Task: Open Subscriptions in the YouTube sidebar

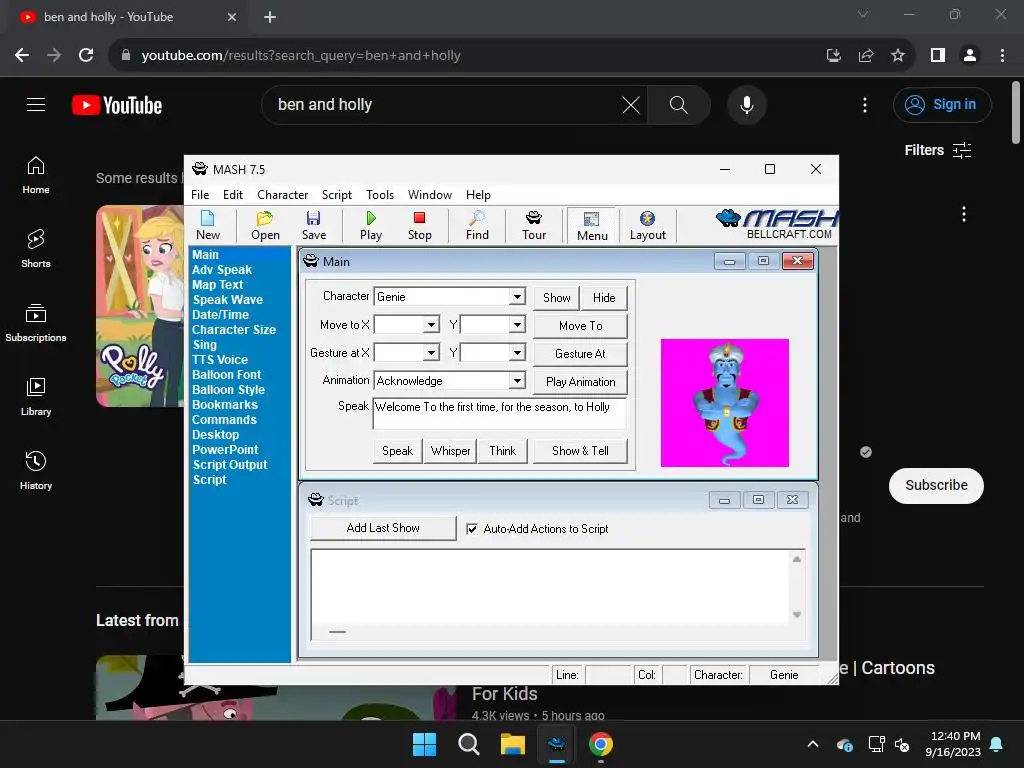Action: tap(36, 323)
